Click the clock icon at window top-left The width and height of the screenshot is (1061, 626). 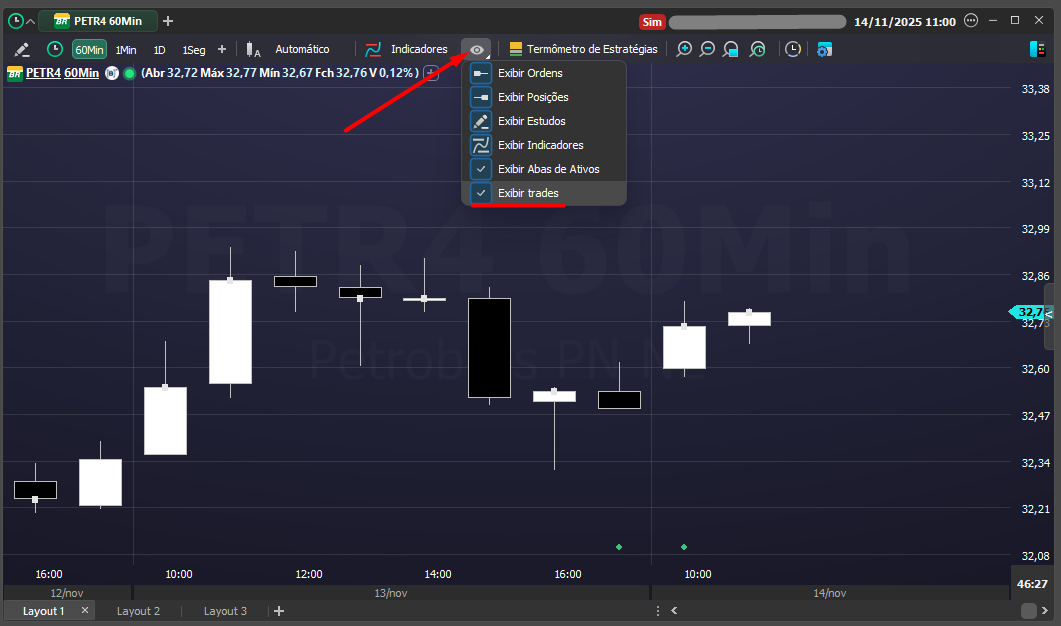15,21
